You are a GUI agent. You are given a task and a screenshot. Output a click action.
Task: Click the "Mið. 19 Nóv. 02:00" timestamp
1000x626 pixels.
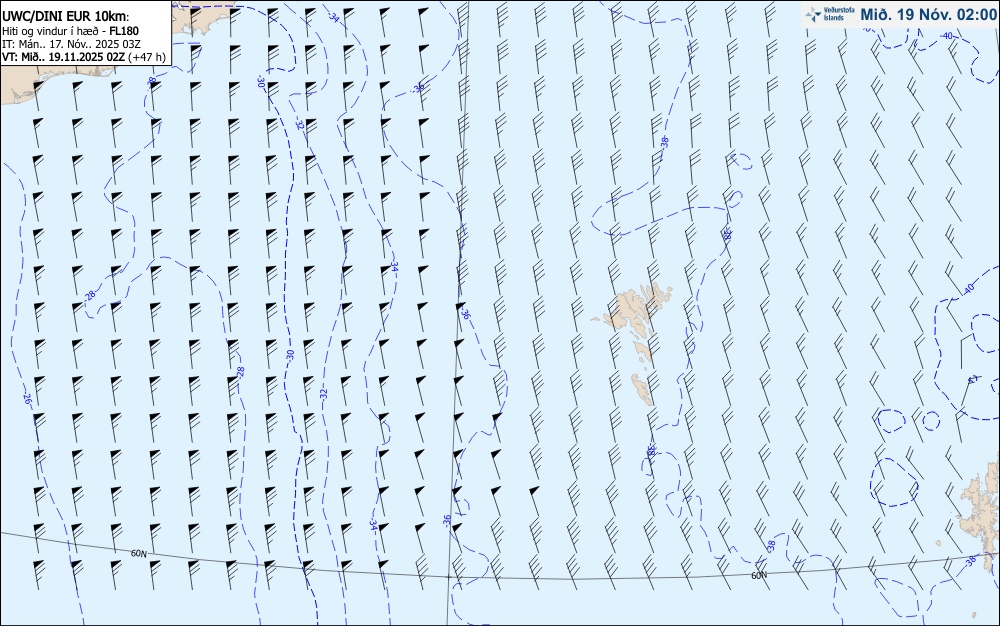coord(928,14)
